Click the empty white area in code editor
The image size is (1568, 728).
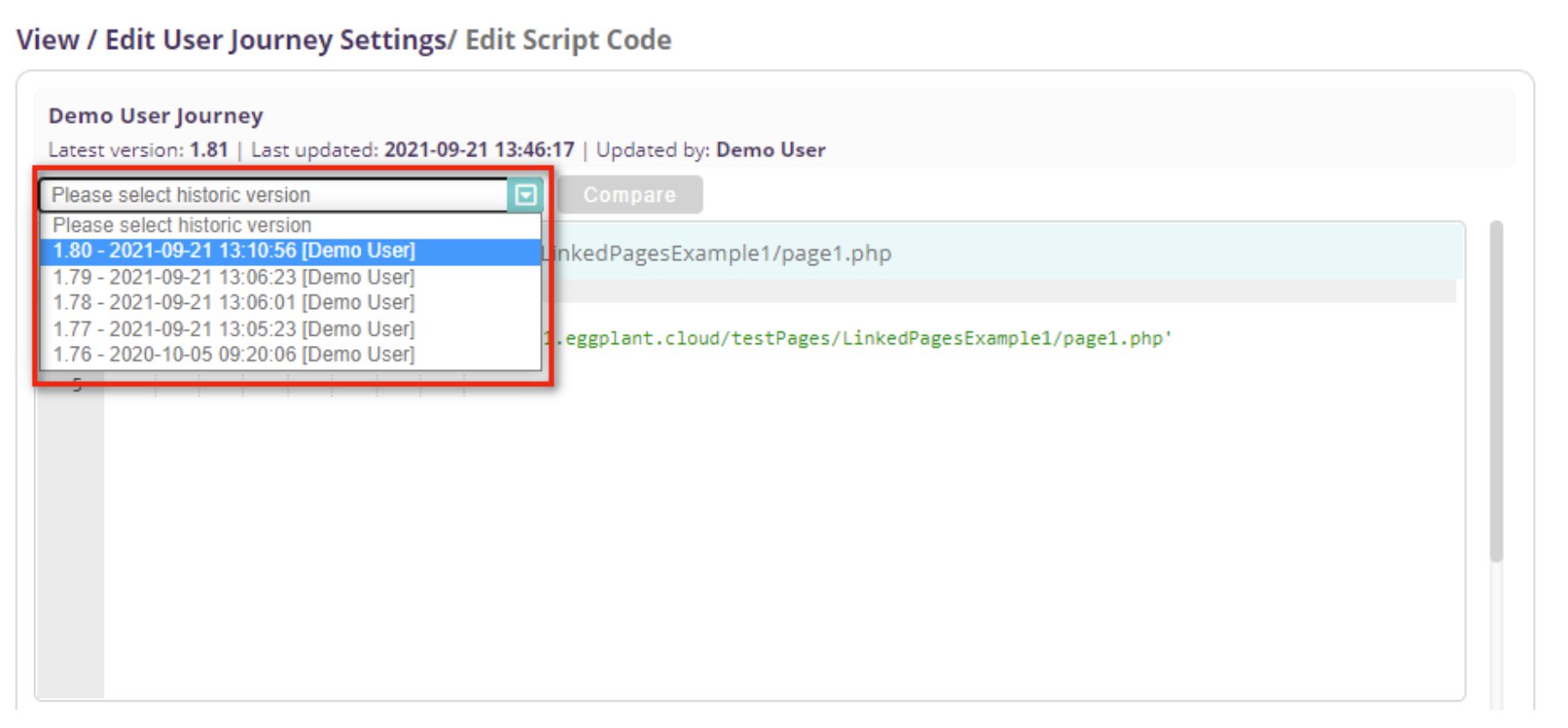point(773,532)
